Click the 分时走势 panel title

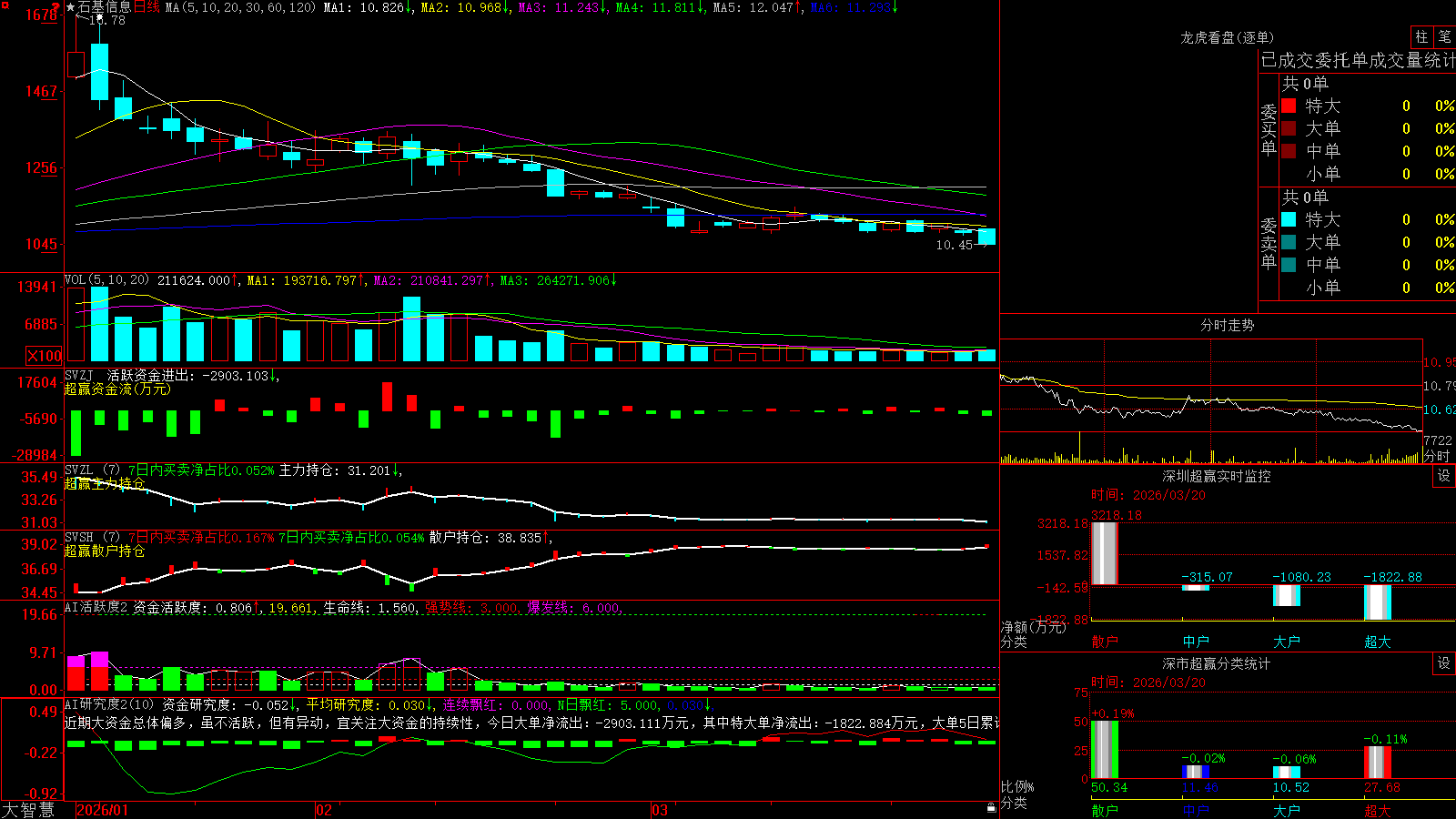tap(1227, 325)
